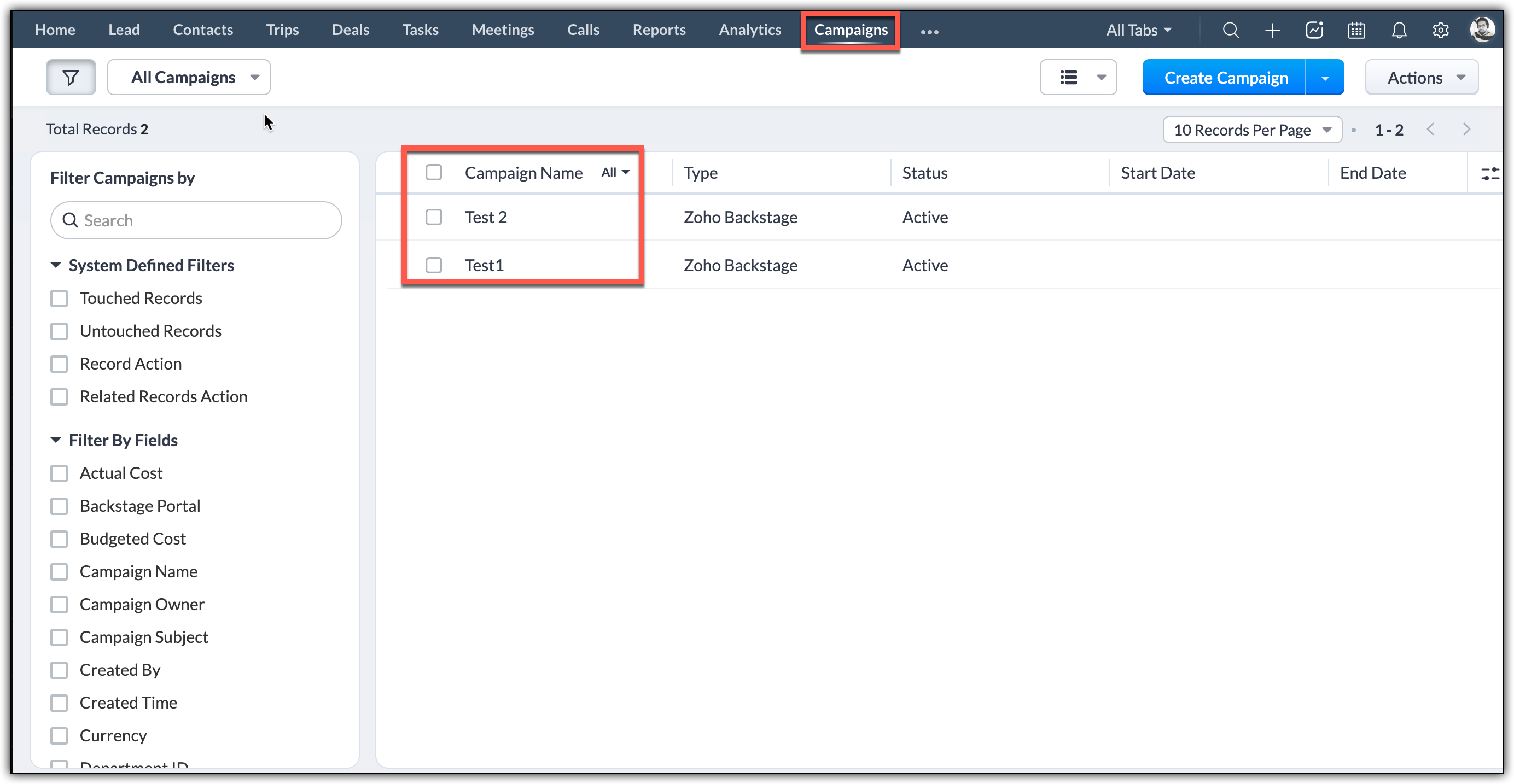
Task: Open the calendar icon in header
Action: click(x=1356, y=30)
